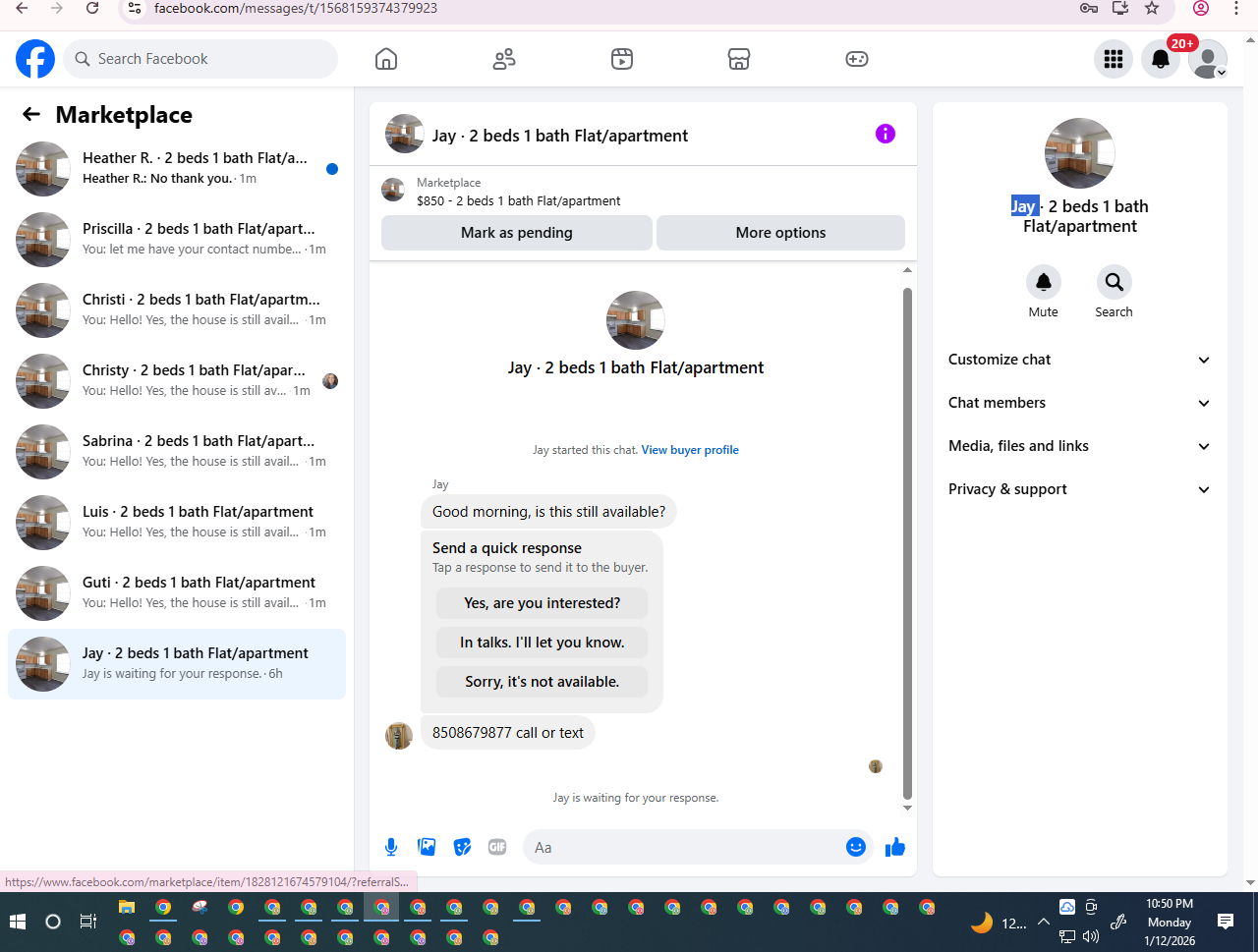Send quick response 'In talks. I'll let you know.'
Image resolution: width=1258 pixels, height=952 pixels.
[543, 643]
